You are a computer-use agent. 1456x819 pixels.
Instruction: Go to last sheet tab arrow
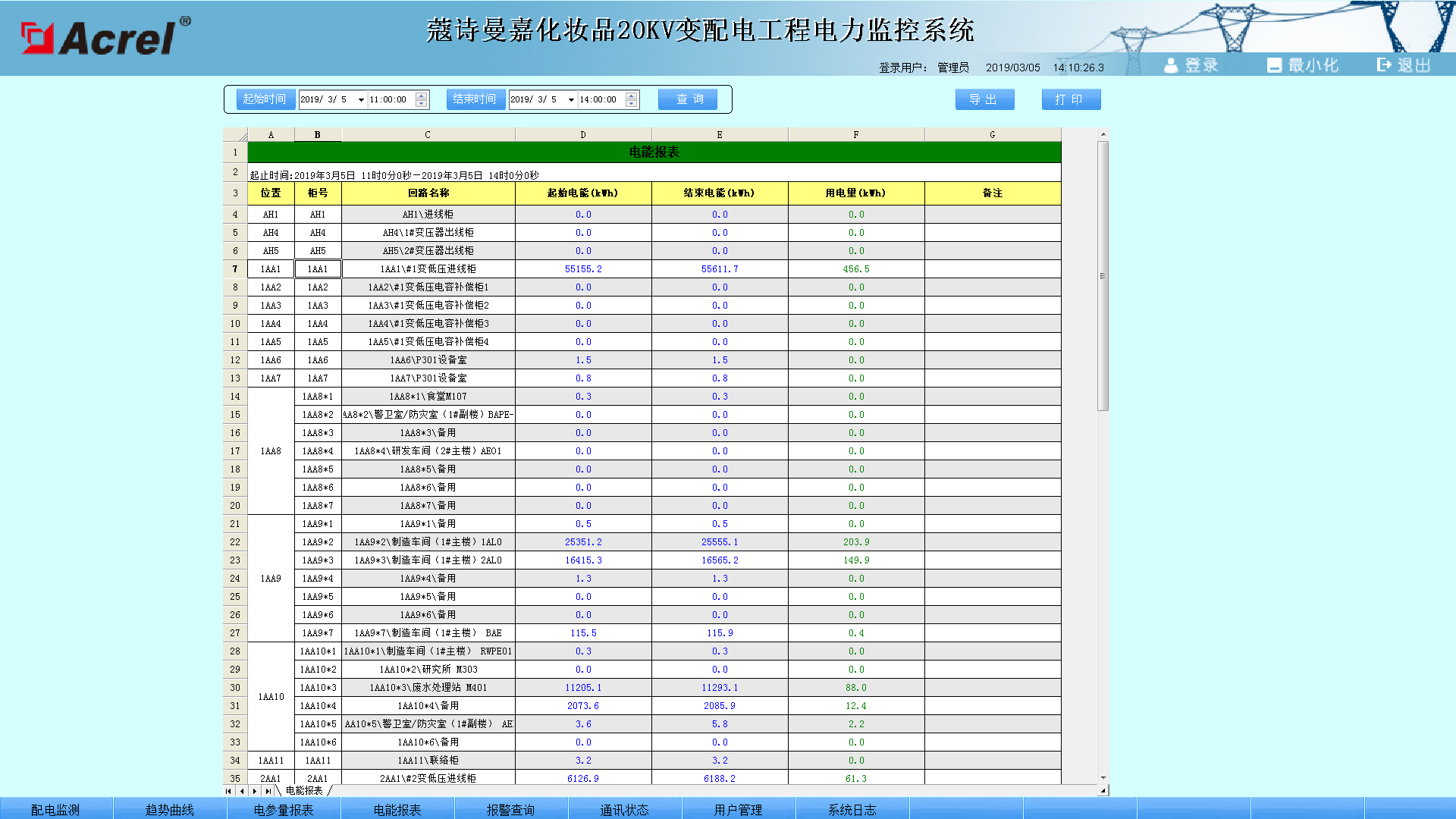click(268, 791)
